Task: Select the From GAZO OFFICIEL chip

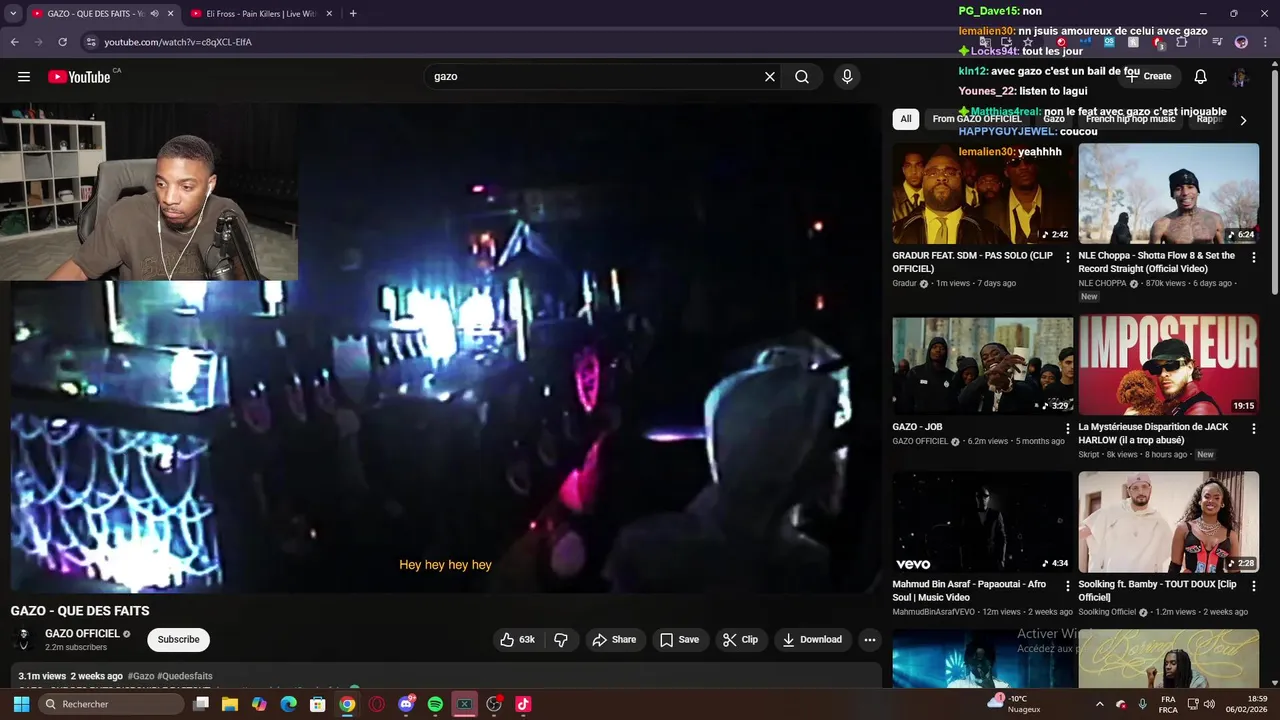Action: coord(977,119)
